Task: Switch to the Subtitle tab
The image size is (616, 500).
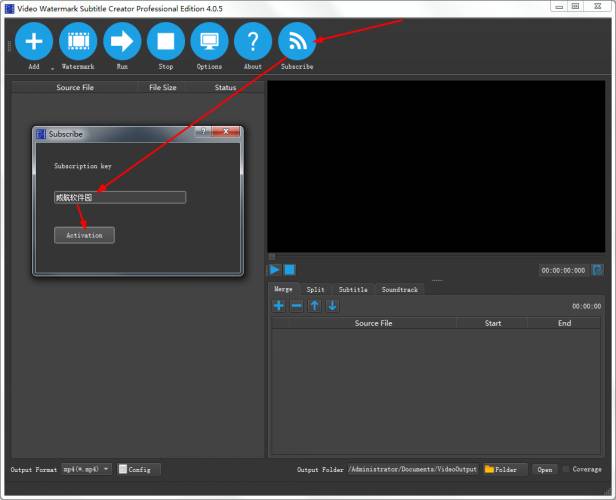Action: pyautogui.click(x=353, y=290)
